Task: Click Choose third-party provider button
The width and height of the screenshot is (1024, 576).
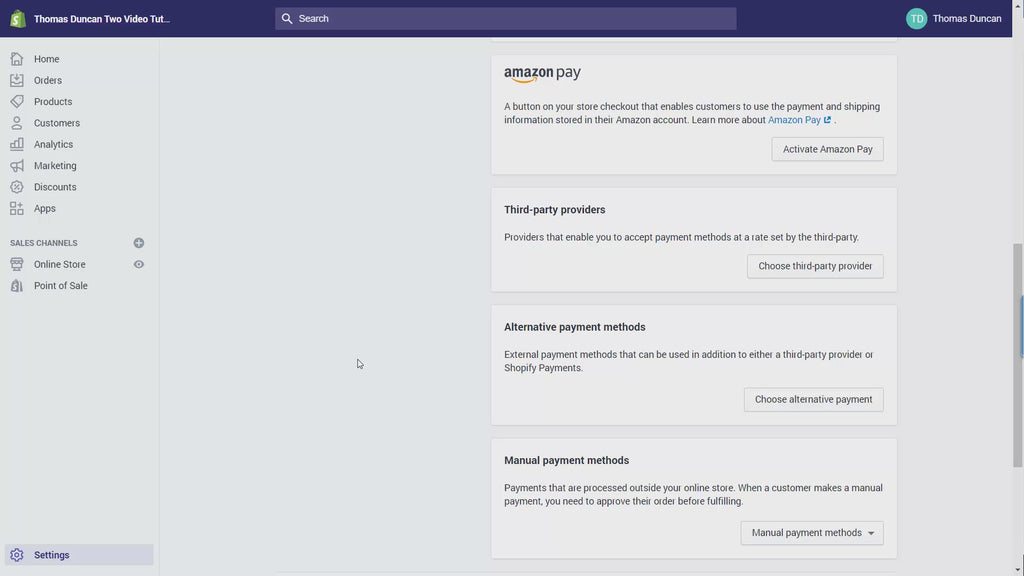Action: point(815,266)
